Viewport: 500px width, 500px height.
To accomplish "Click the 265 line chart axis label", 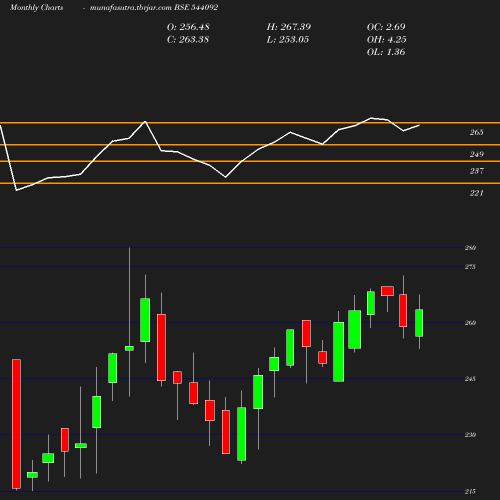I will click(x=476, y=132).
